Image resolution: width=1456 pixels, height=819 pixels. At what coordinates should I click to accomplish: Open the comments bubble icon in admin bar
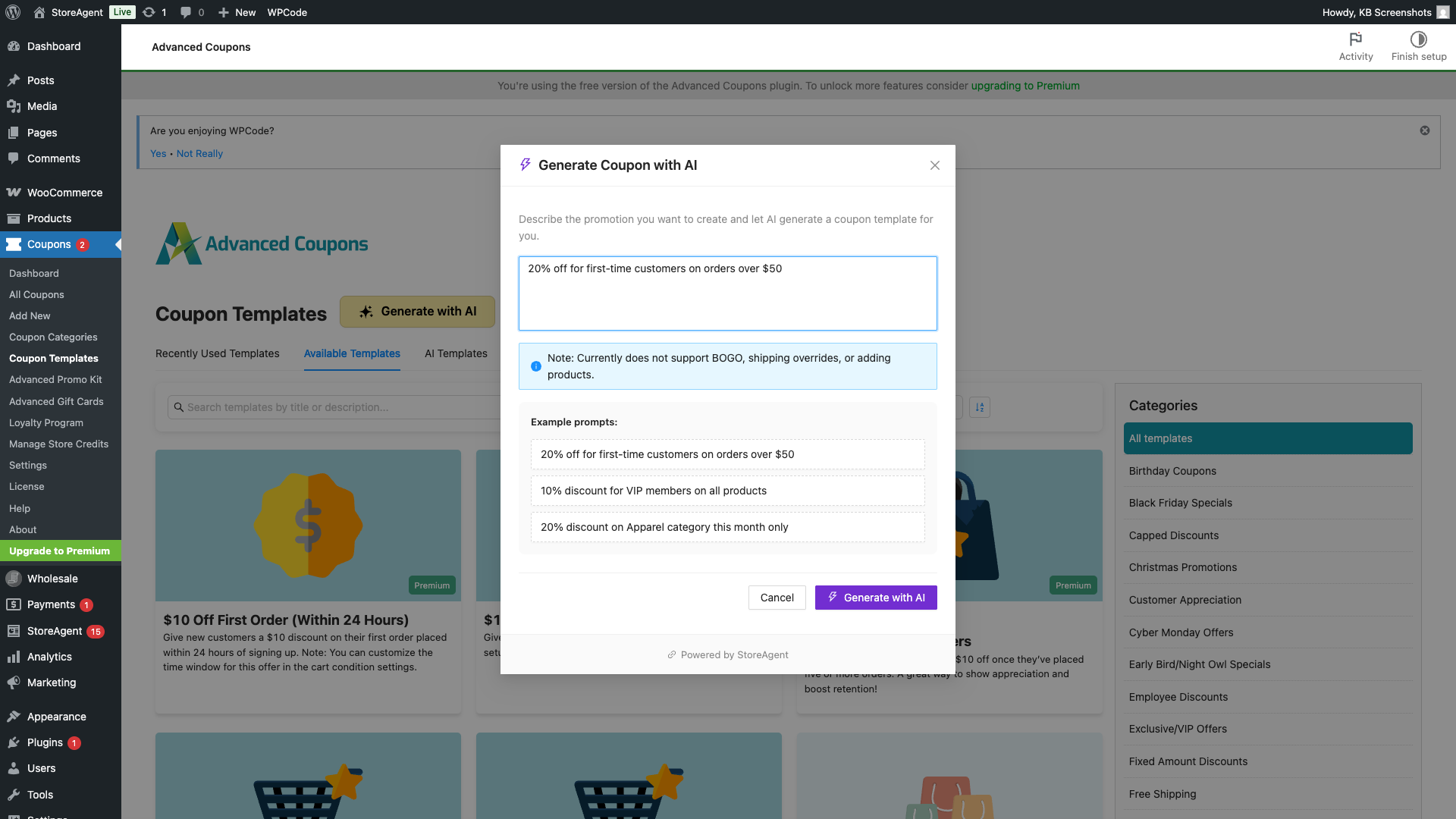186,12
